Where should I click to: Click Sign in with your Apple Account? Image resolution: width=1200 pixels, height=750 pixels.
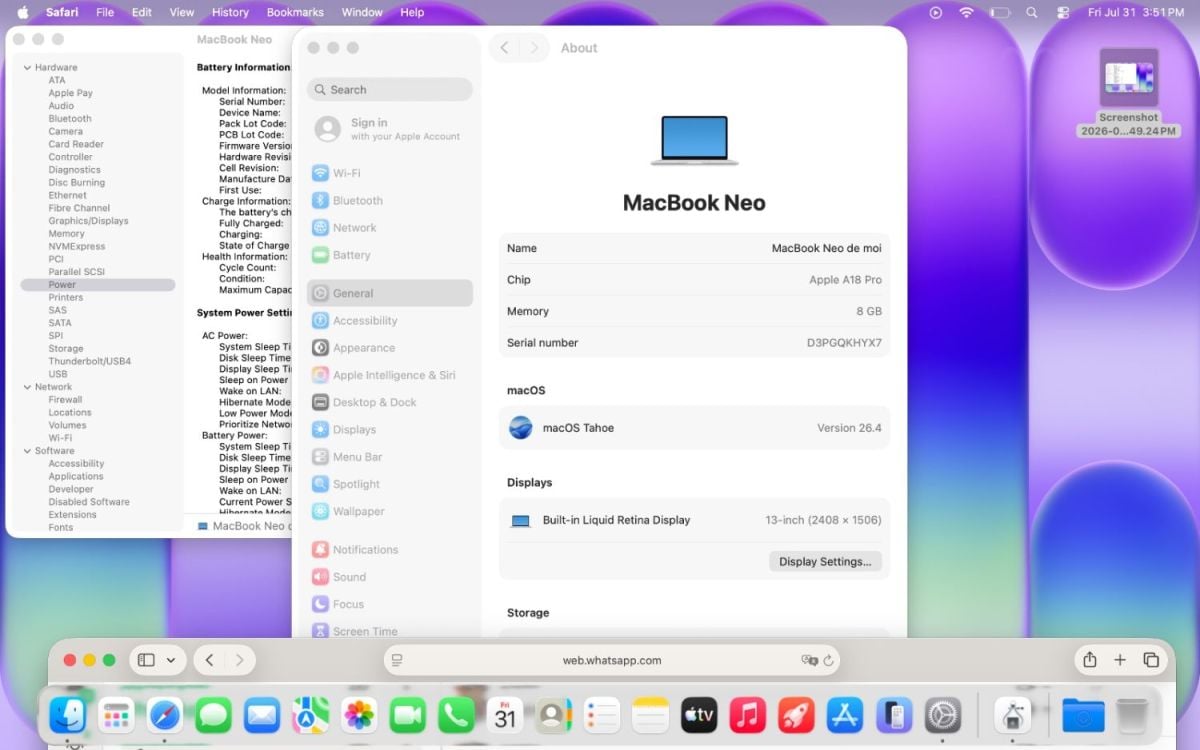[389, 129]
